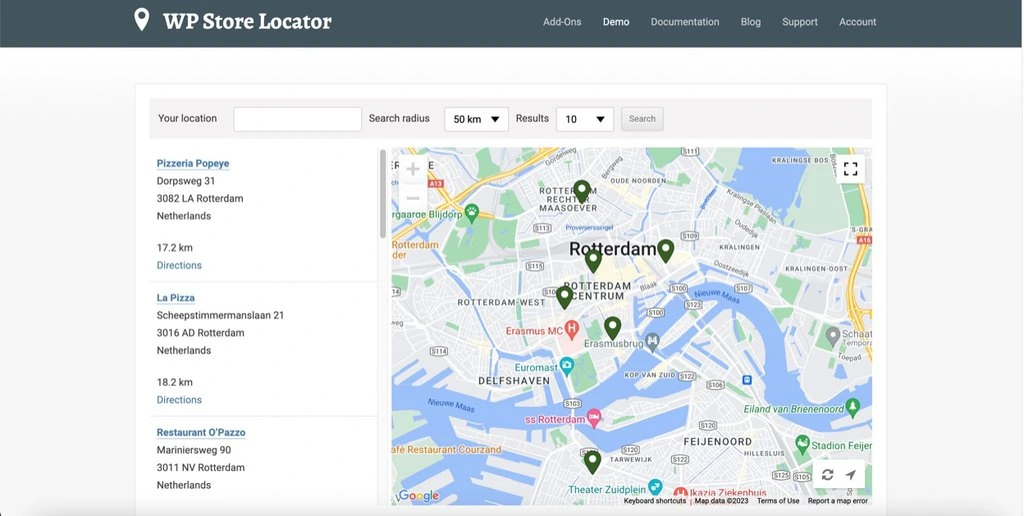Click the 17.2 km distance text
The height and width of the screenshot is (516, 1024).
click(174, 248)
